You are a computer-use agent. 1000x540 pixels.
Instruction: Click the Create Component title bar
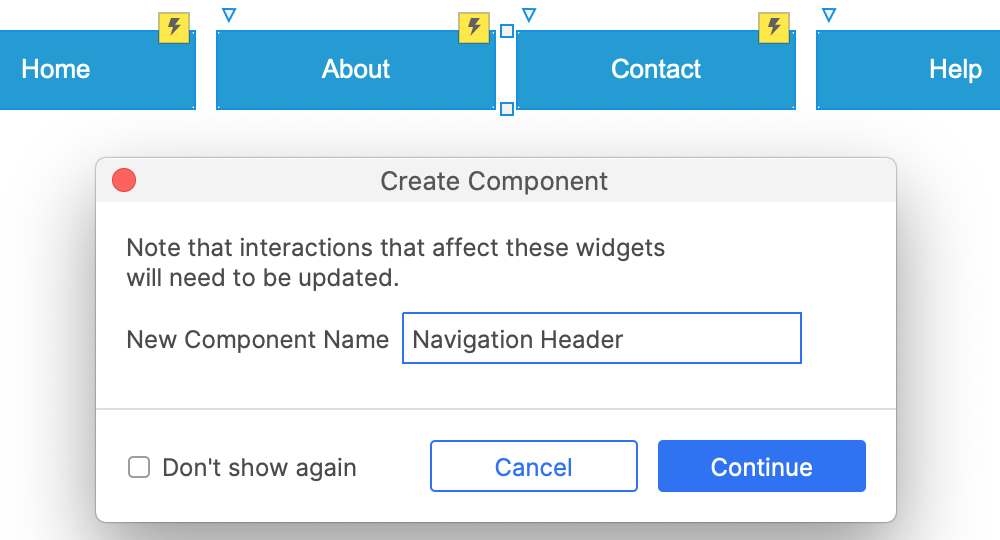tap(494, 181)
